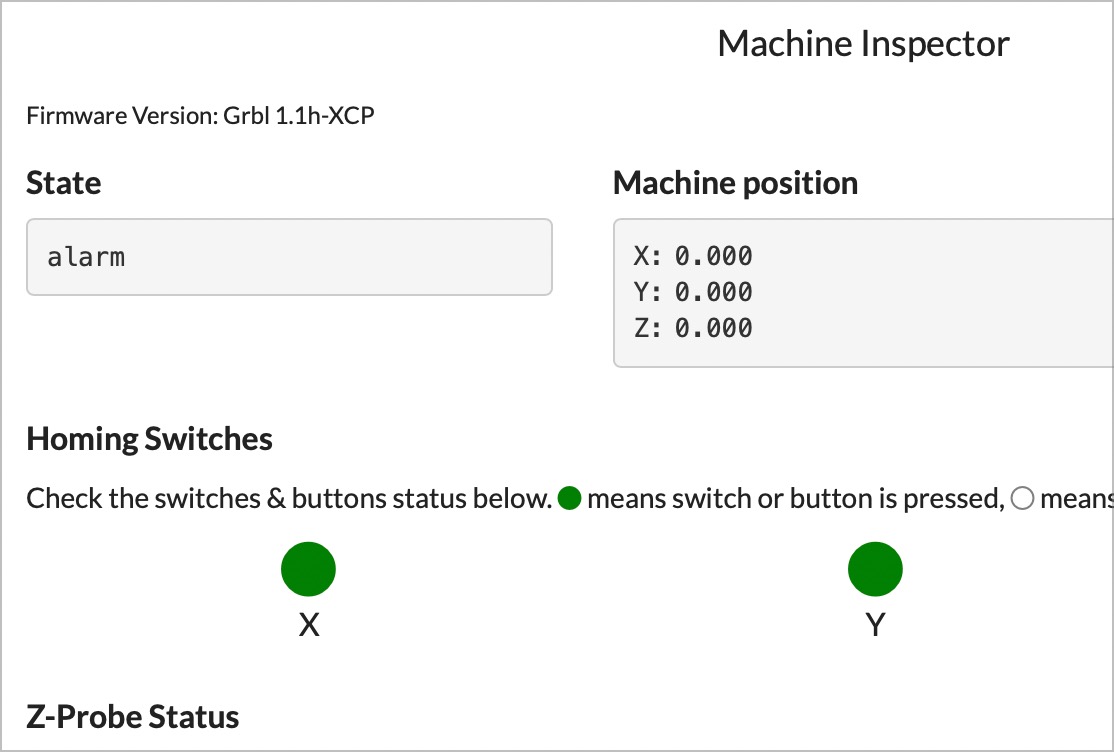Click the Y label under the indicator
This screenshot has width=1114, height=752.
click(x=875, y=625)
